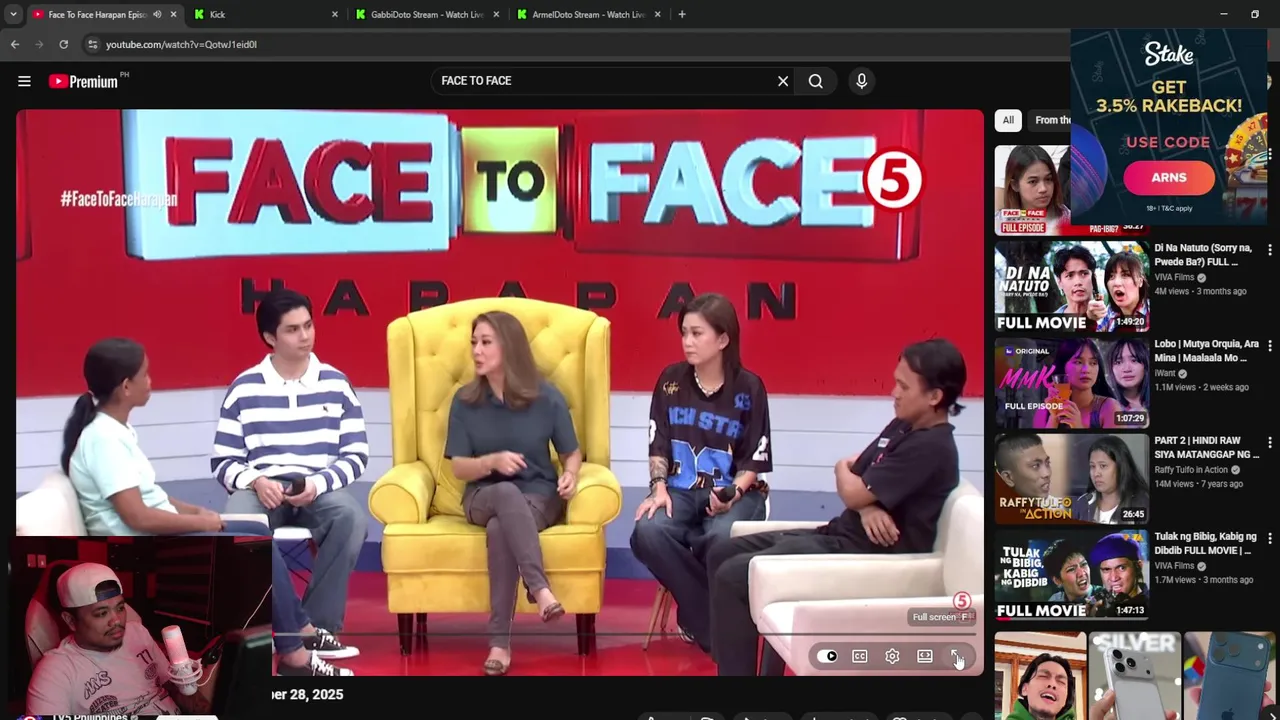Open the YouTube hamburger guide menu
This screenshot has height=720, width=1280.
24,81
